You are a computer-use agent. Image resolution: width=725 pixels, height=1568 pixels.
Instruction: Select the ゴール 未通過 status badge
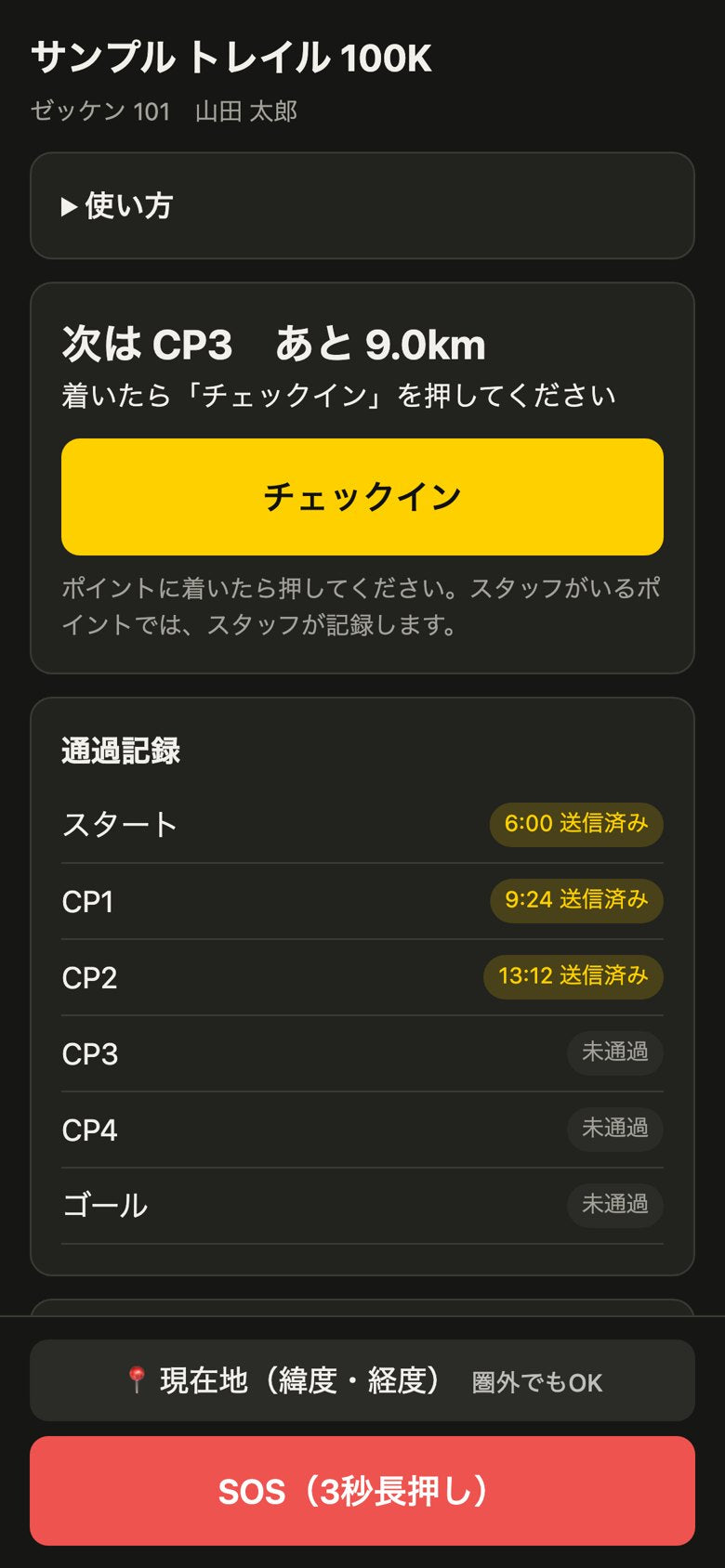point(615,1205)
